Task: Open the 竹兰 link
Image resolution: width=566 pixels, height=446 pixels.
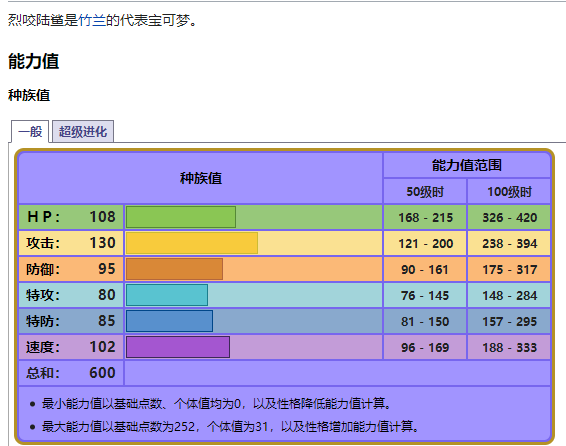Action: [x=92, y=20]
